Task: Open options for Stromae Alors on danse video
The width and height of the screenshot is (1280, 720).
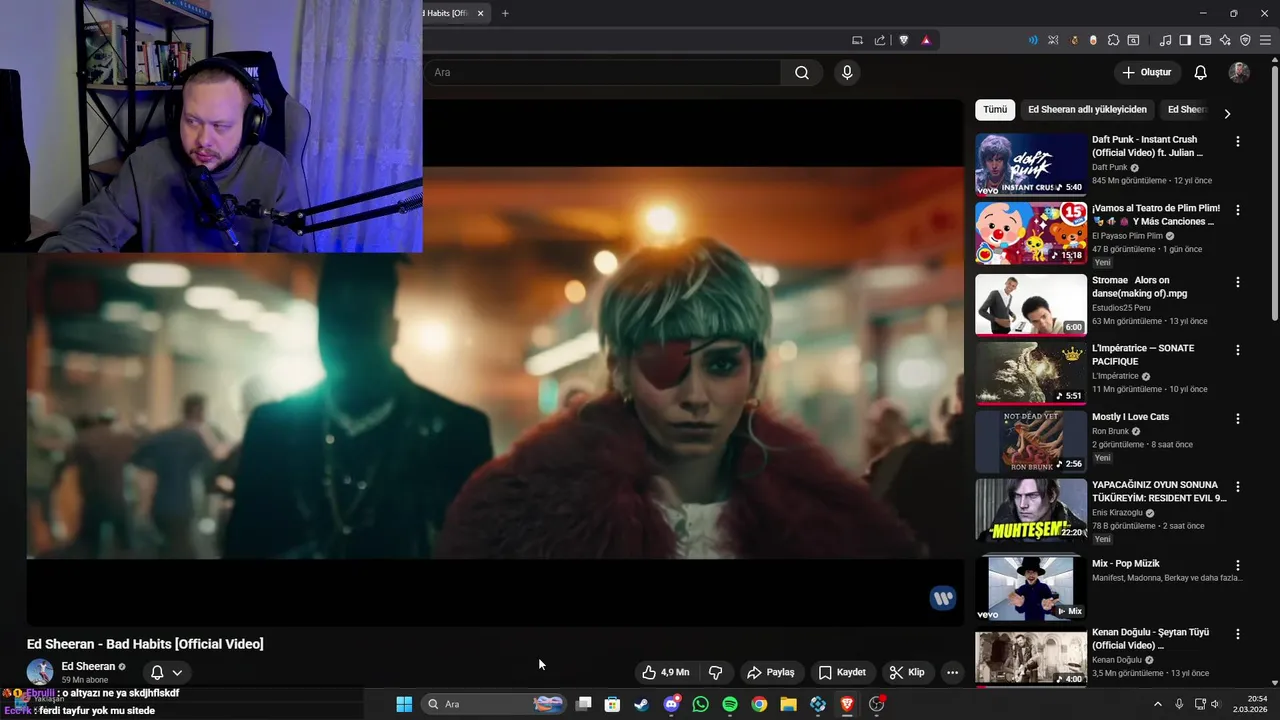Action: pyautogui.click(x=1238, y=282)
